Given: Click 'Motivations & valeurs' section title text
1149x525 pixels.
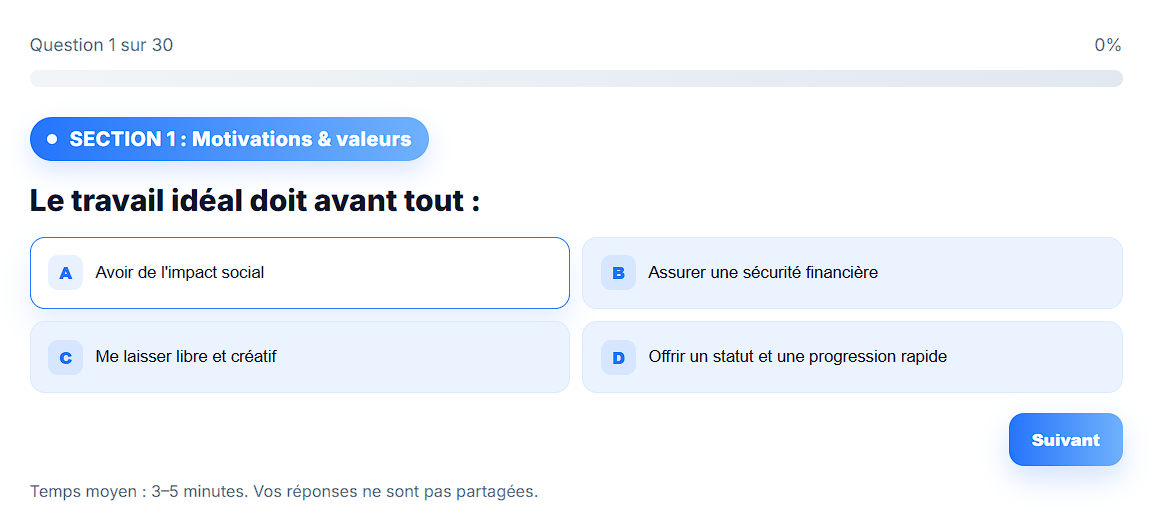Looking at the screenshot, I should (x=301, y=139).
